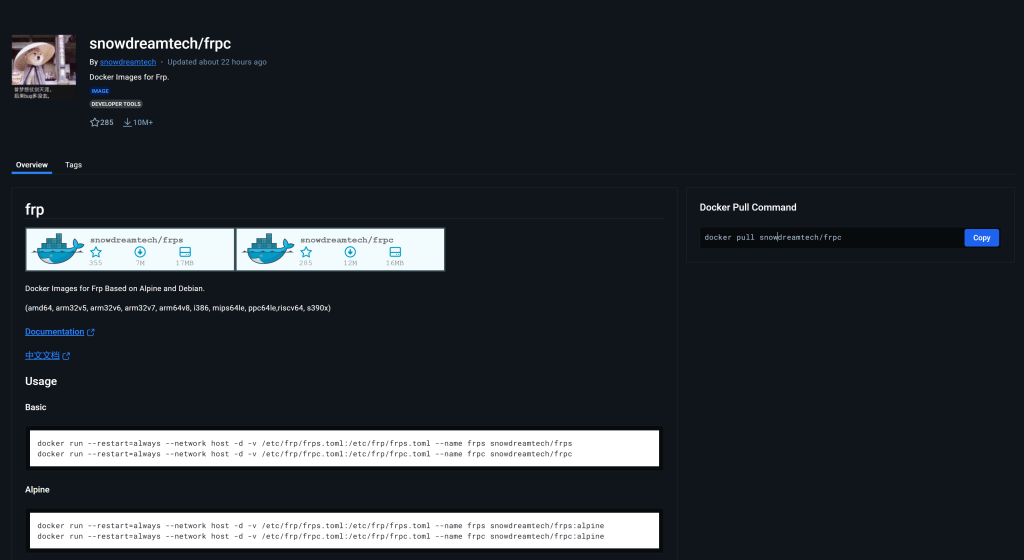Click the Usage heading
This screenshot has height=560, width=1024.
tap(41, 381)
